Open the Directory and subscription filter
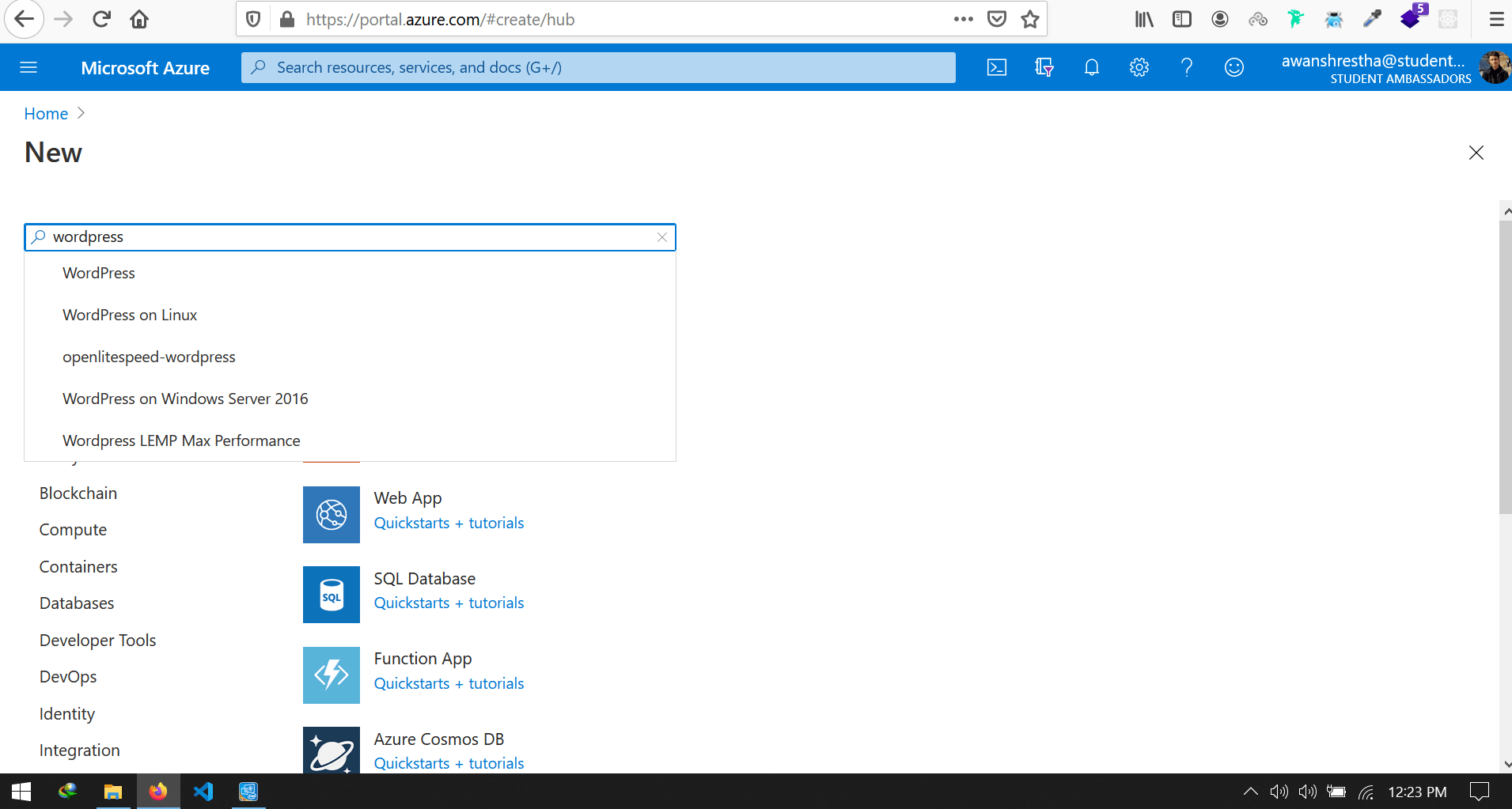 tap(1044, 67)
